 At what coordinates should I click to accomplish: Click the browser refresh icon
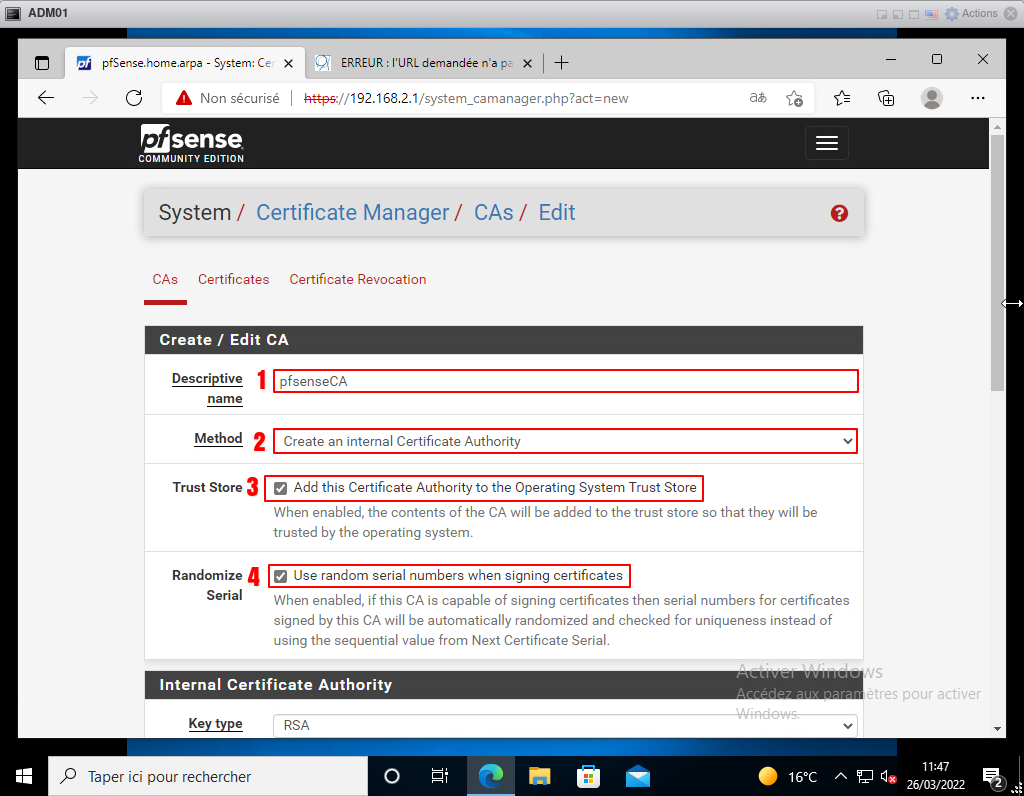click(134, 98)
